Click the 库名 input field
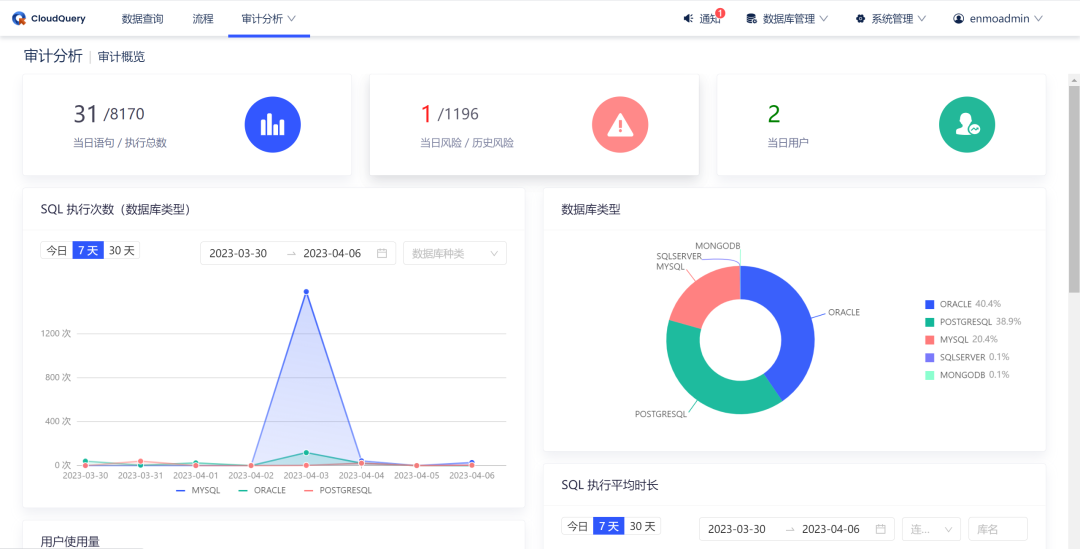Viewport: 1080px width, 549px height. (x=998, y=529)
